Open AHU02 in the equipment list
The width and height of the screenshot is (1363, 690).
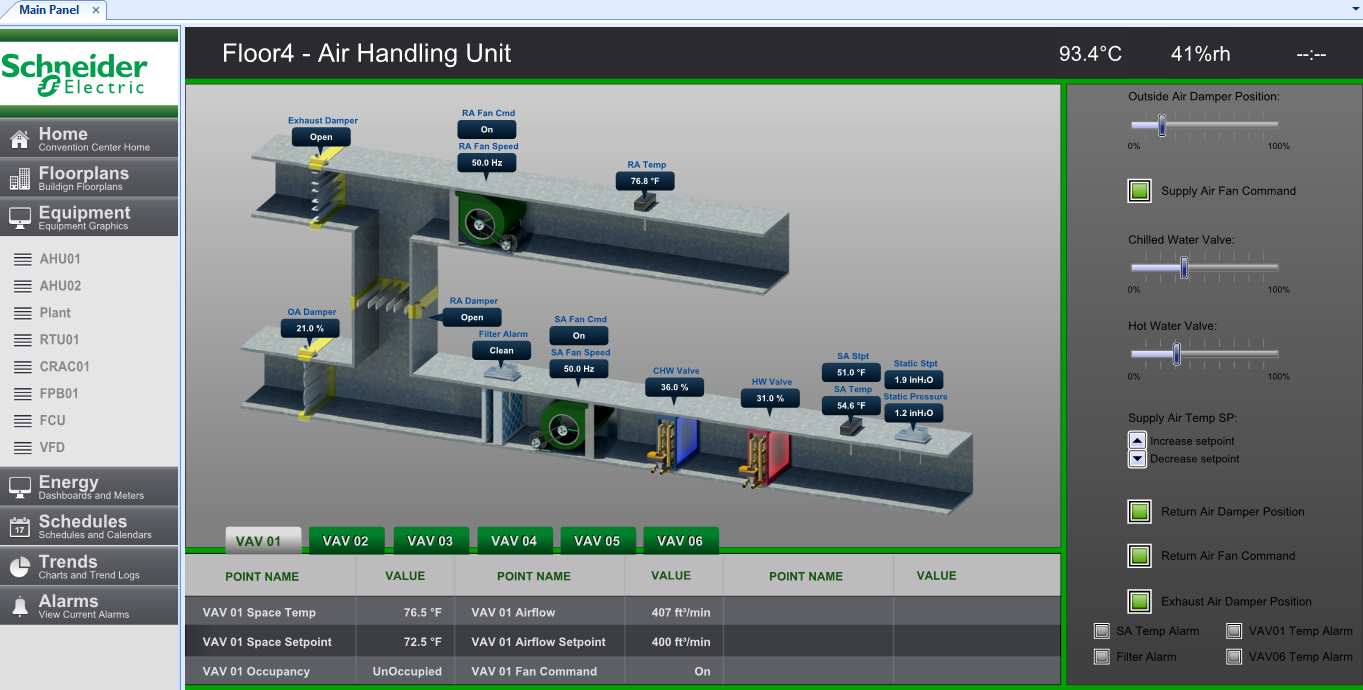[60, 286]
